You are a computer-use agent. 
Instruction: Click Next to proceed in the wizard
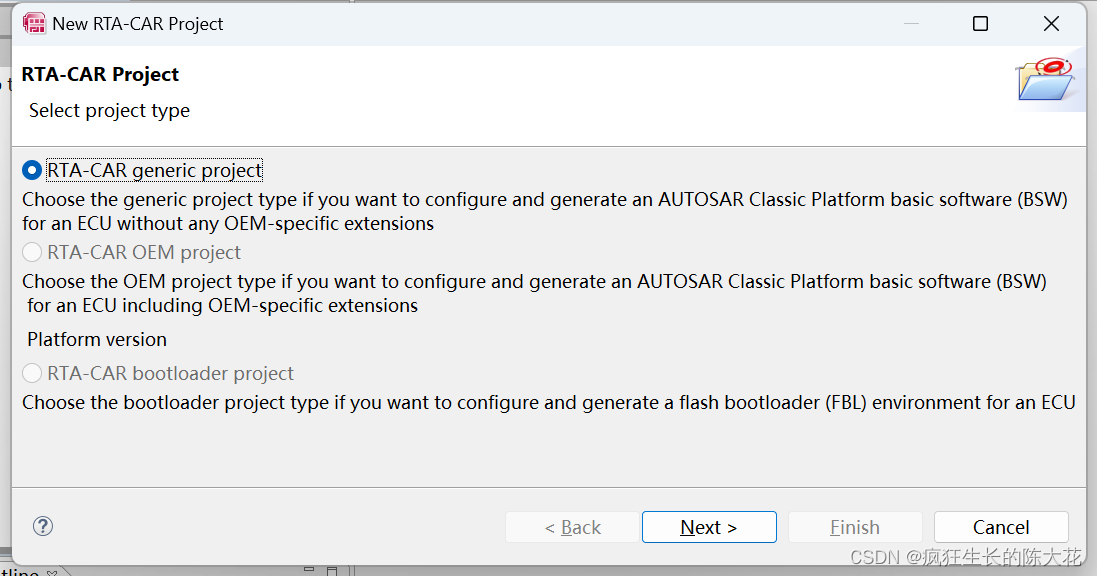709,527
